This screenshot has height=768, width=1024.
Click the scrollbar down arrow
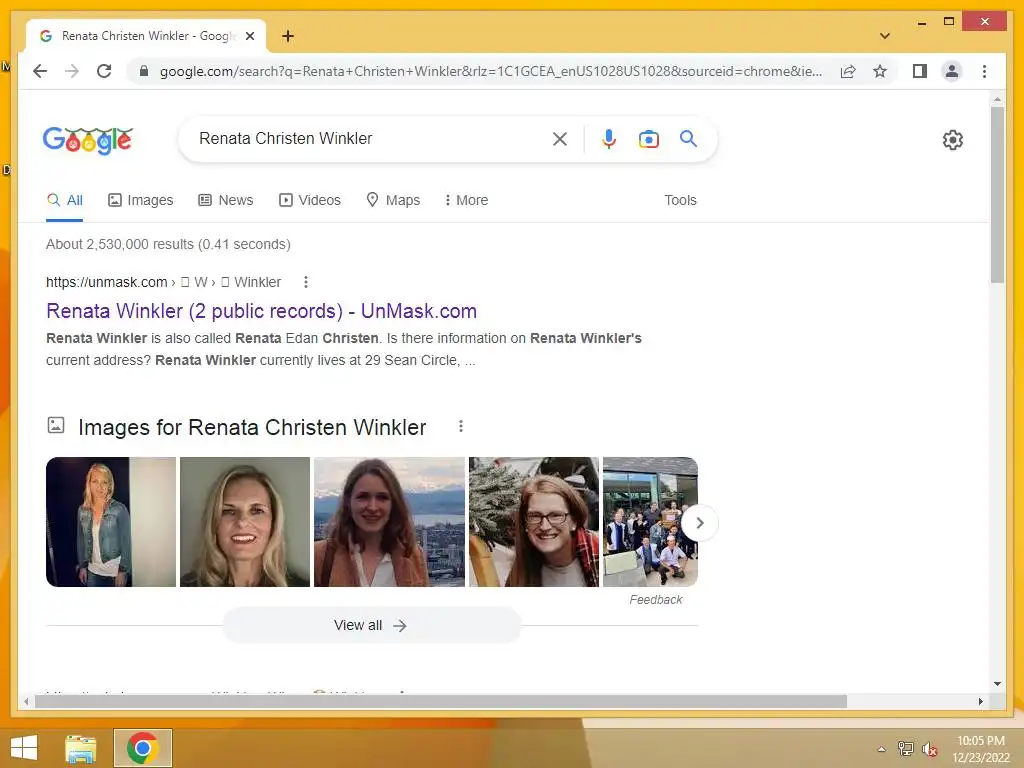pos(997,684)
